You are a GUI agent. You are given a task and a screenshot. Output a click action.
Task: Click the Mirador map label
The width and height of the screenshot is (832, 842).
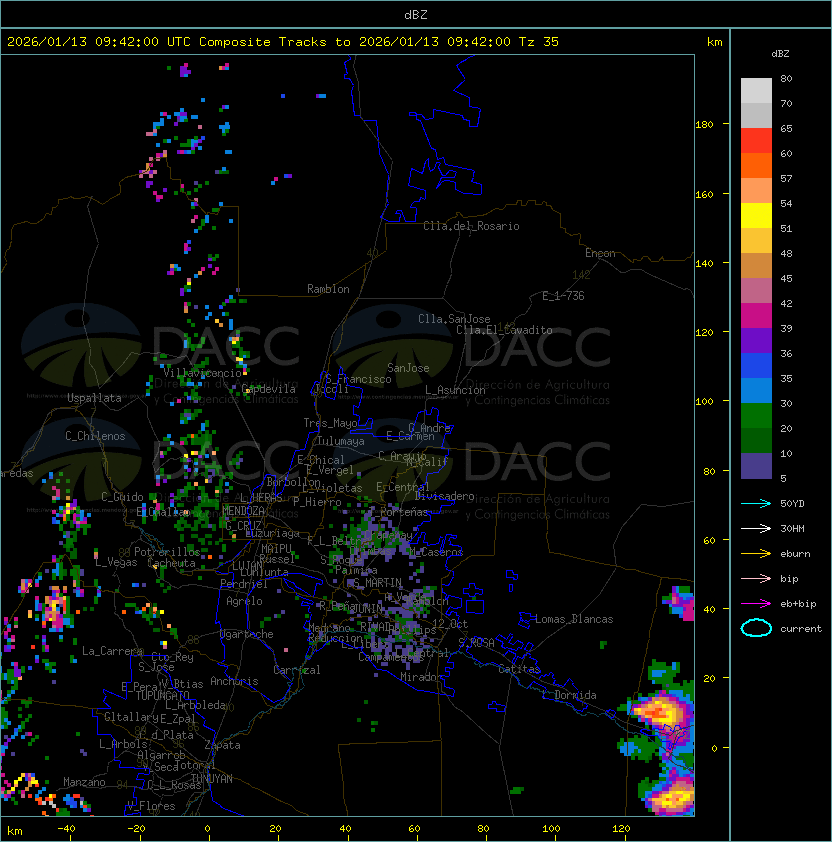coord(421,677)
